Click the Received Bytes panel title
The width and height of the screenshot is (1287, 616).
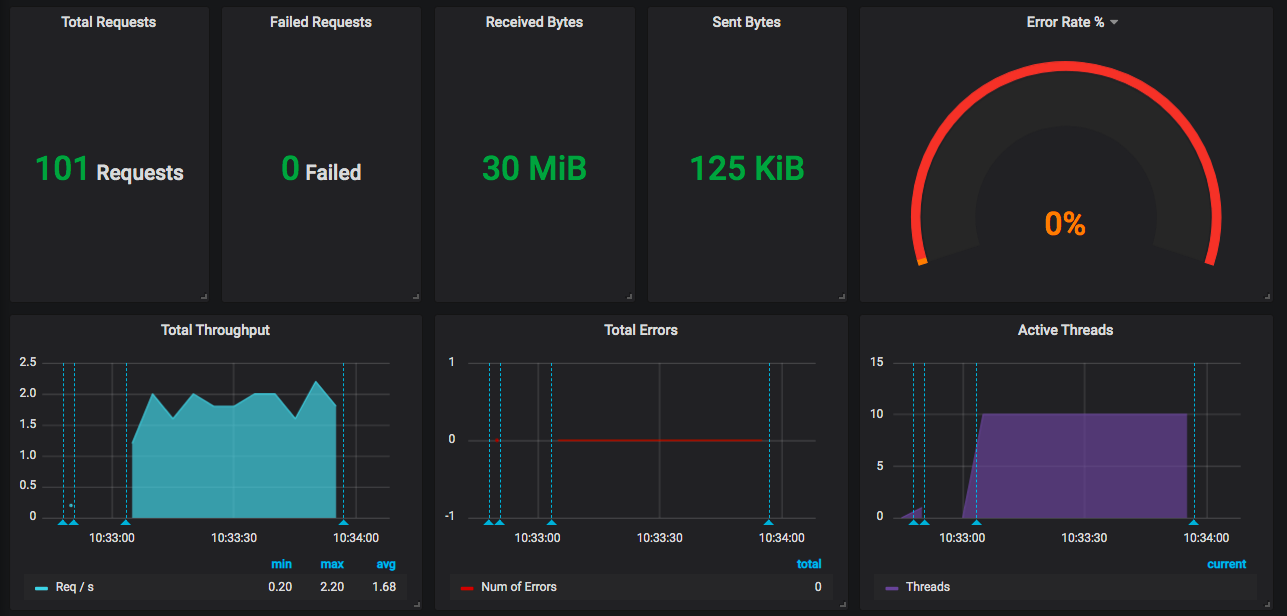(x=534, y=22)
